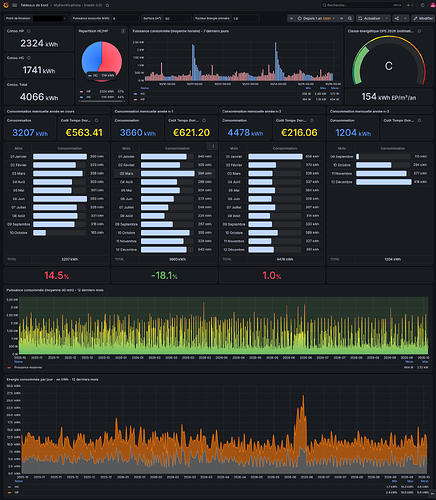Image resolution: width=436 pixels, height=500 pixels.
Task: Click the 03 Mars row in n-1 table
Action: tap(164, 173)
